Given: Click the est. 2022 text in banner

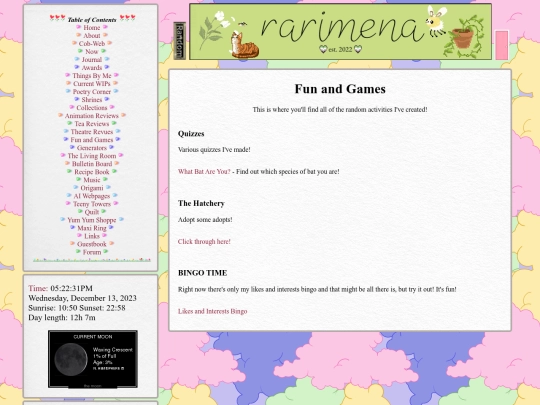Looking at the screenshot, I should (340, 50).
